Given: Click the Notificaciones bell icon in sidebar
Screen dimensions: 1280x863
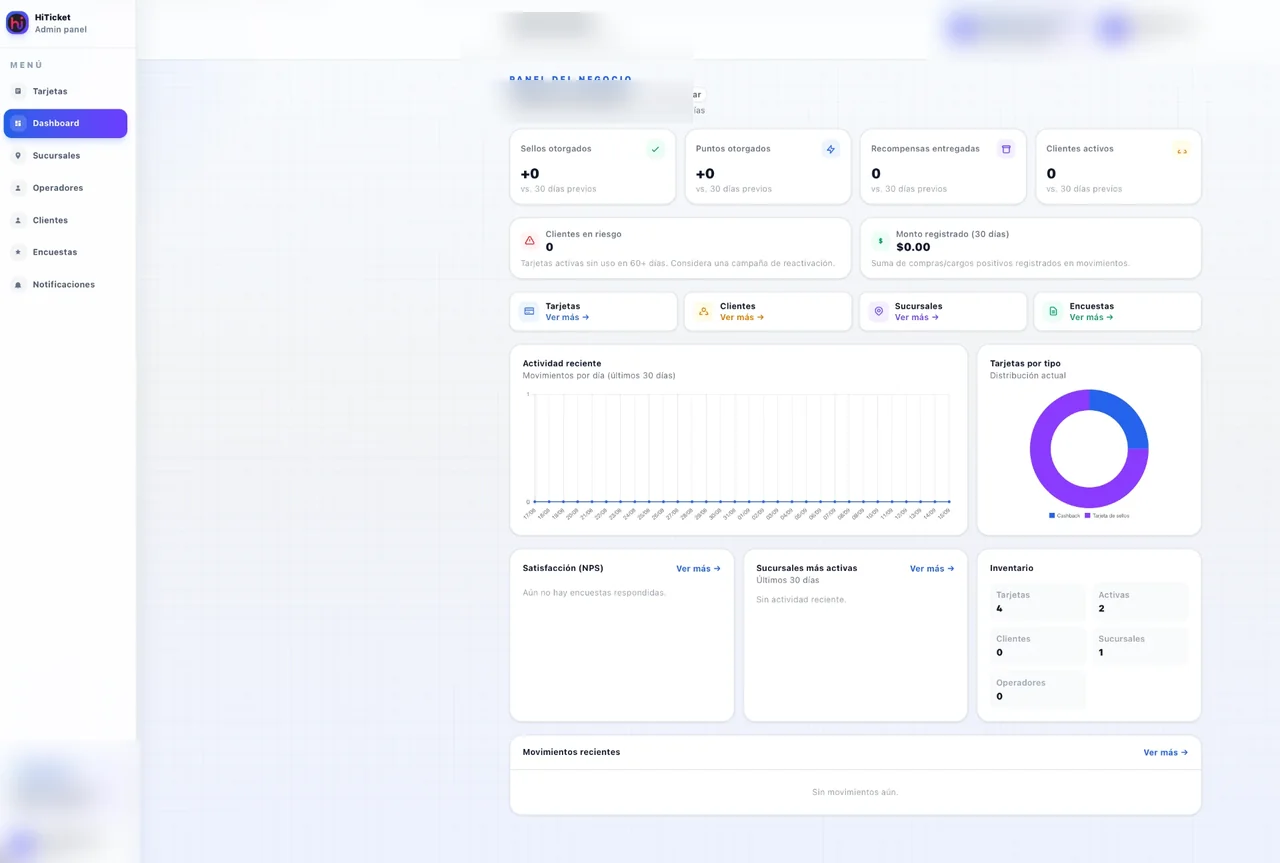Looking at the screenshot, I should pyautogui.click(x=18, y=285).
